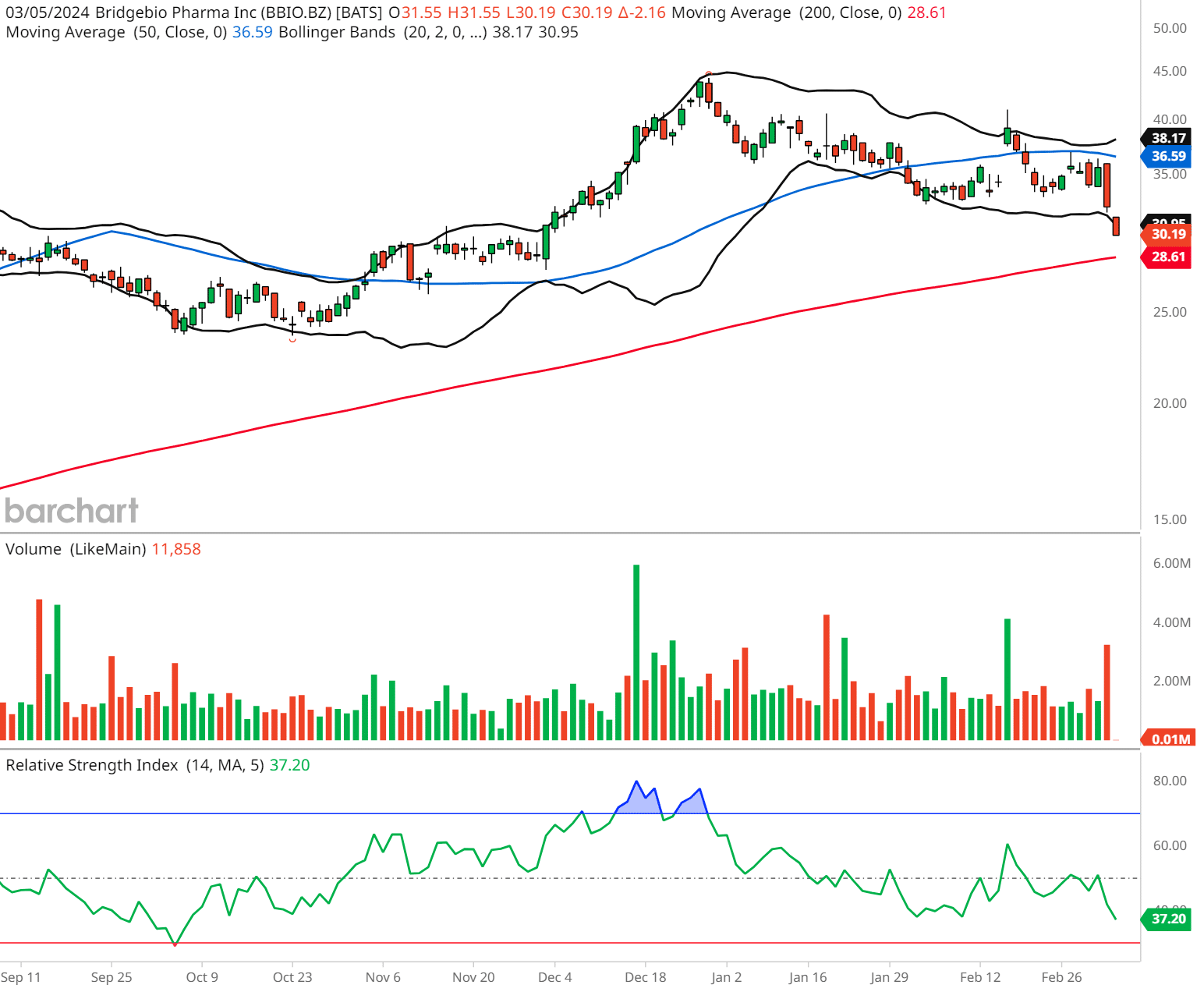Select the Moving Average (200, Close, 0) label
Viewport: 1204px width, 992px height.
click(787, 12)
